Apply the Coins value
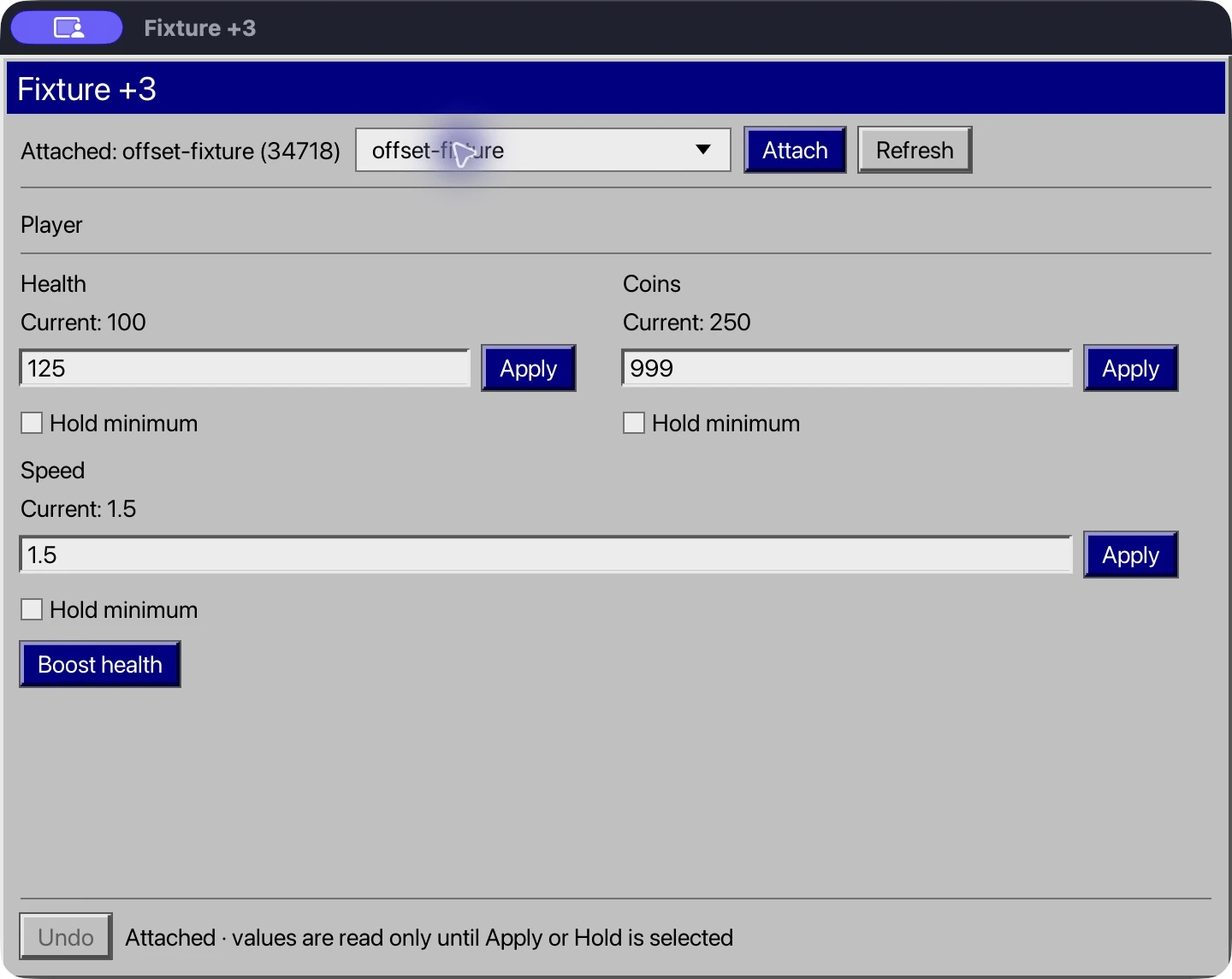 pyautogui.click(x=1130, y=368)
